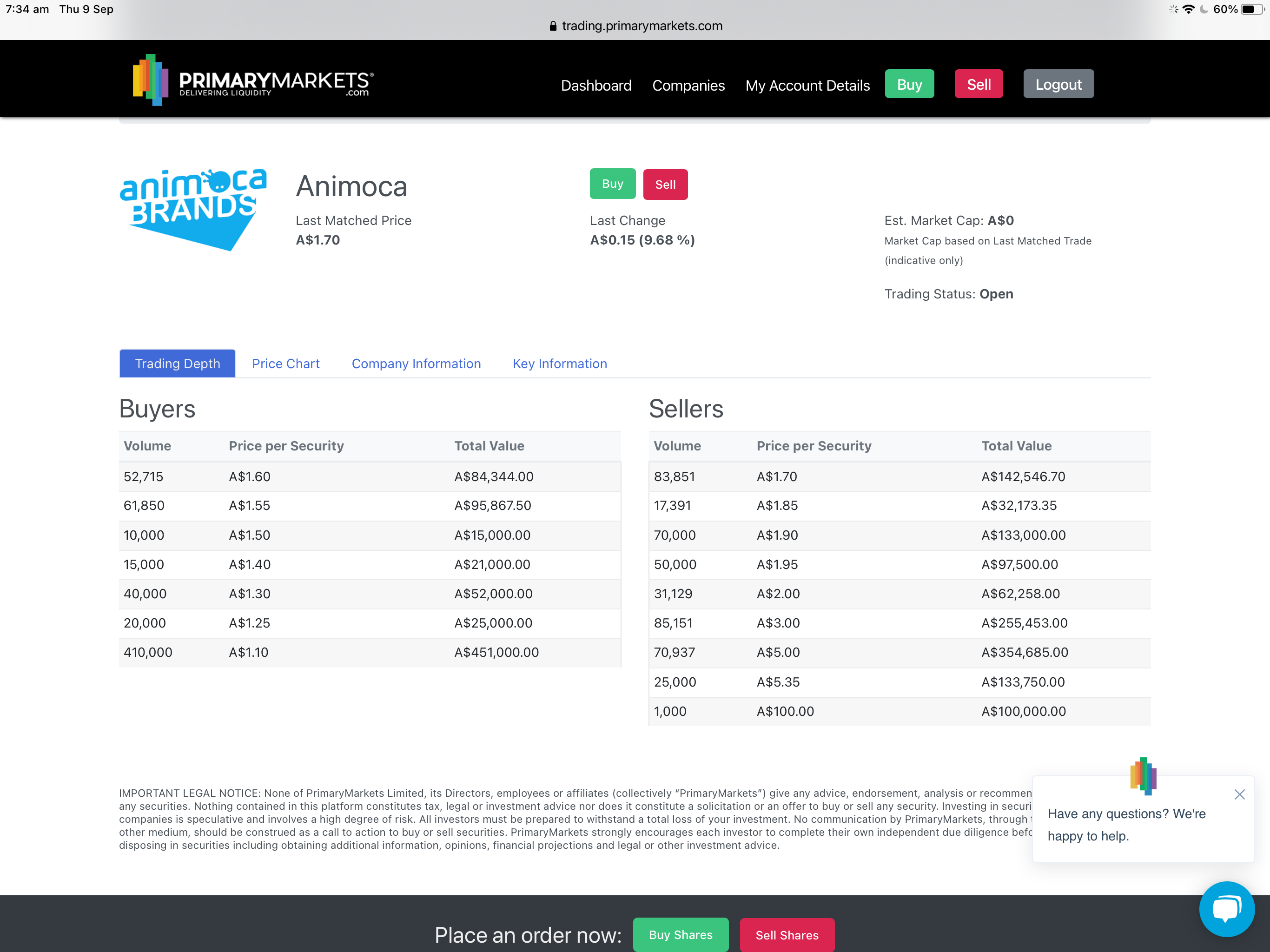Click the green Buy button in header

point(909,84)
